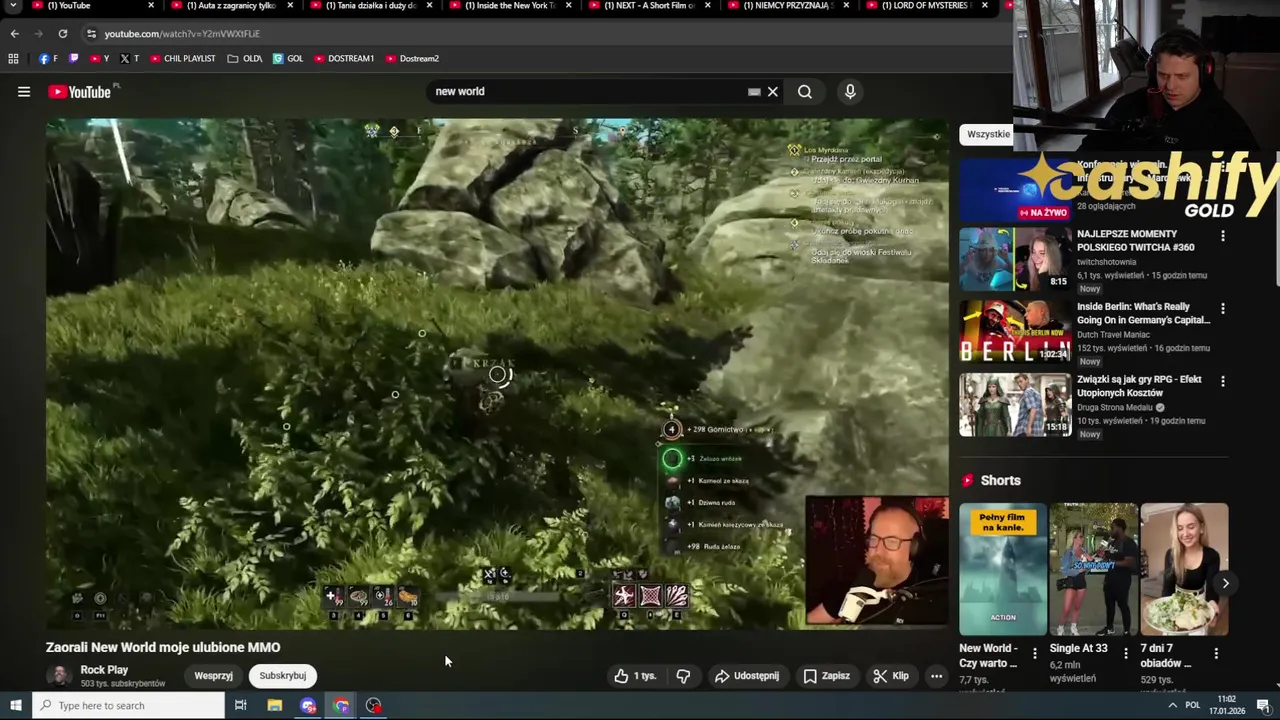Open the taskbar clock showing 11:02
This screenshot has height=720, width=1280.
pyautogui.click(x=1227, y=705)
